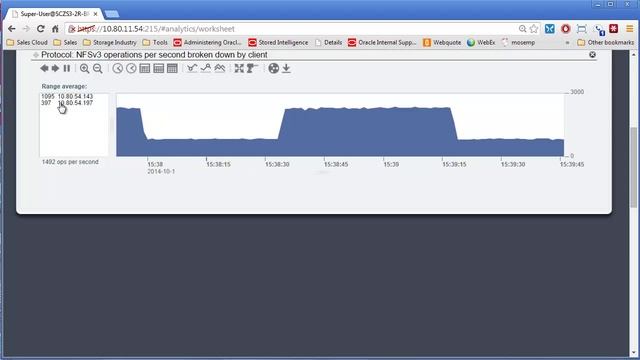Expand the hidden bookmarks chevron
The width and height of the screenshot is (640, 360).
click(x=567, y=42)
